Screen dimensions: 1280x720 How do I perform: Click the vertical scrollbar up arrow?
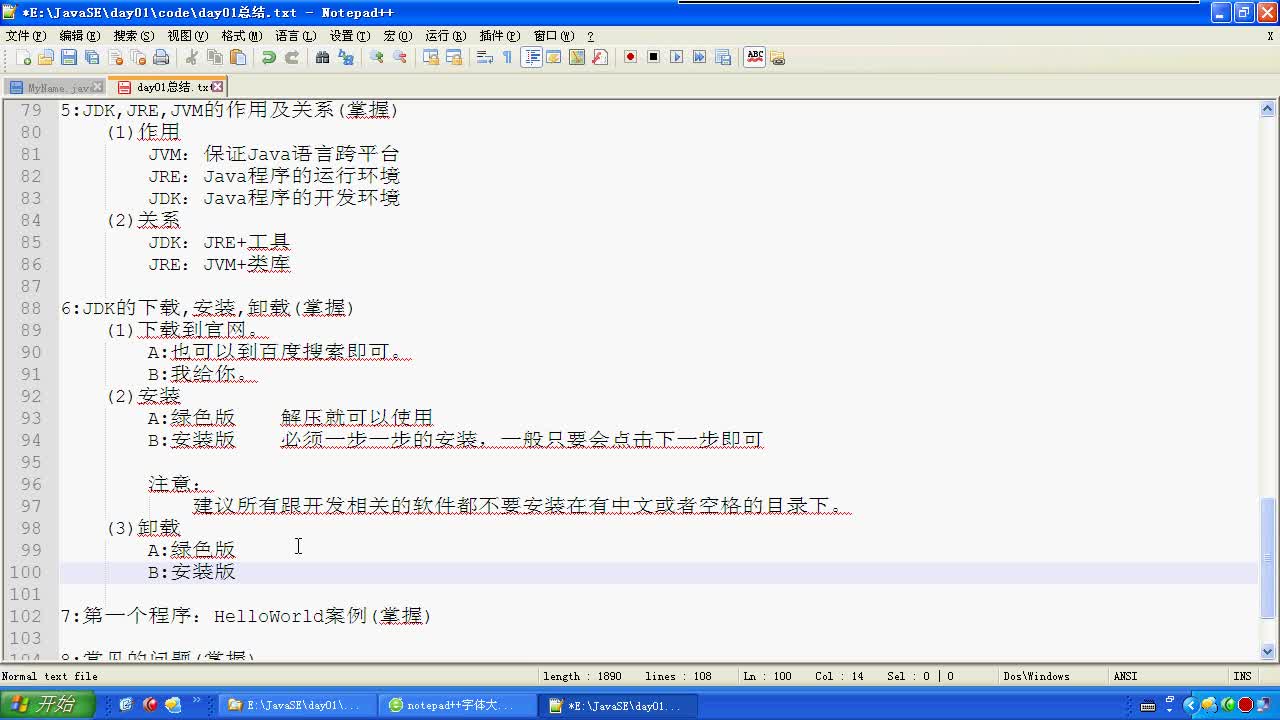[1268, 109]
